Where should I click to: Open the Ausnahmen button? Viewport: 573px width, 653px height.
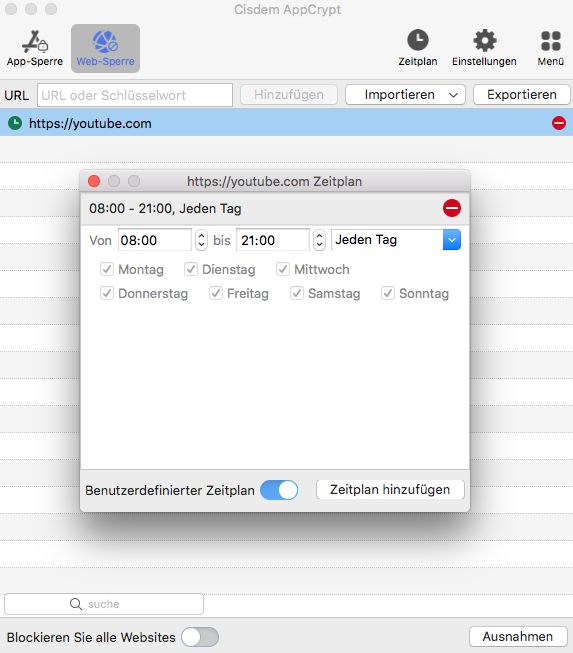click(518, 637)
